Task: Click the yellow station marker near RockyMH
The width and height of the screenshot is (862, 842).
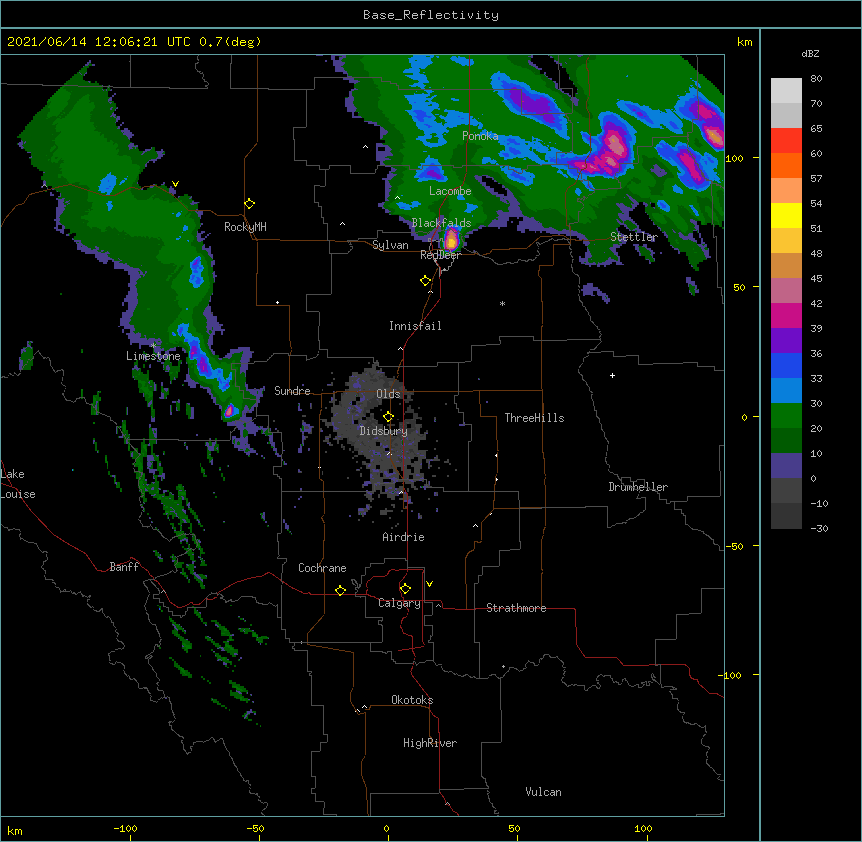Action: pos(250,204)
